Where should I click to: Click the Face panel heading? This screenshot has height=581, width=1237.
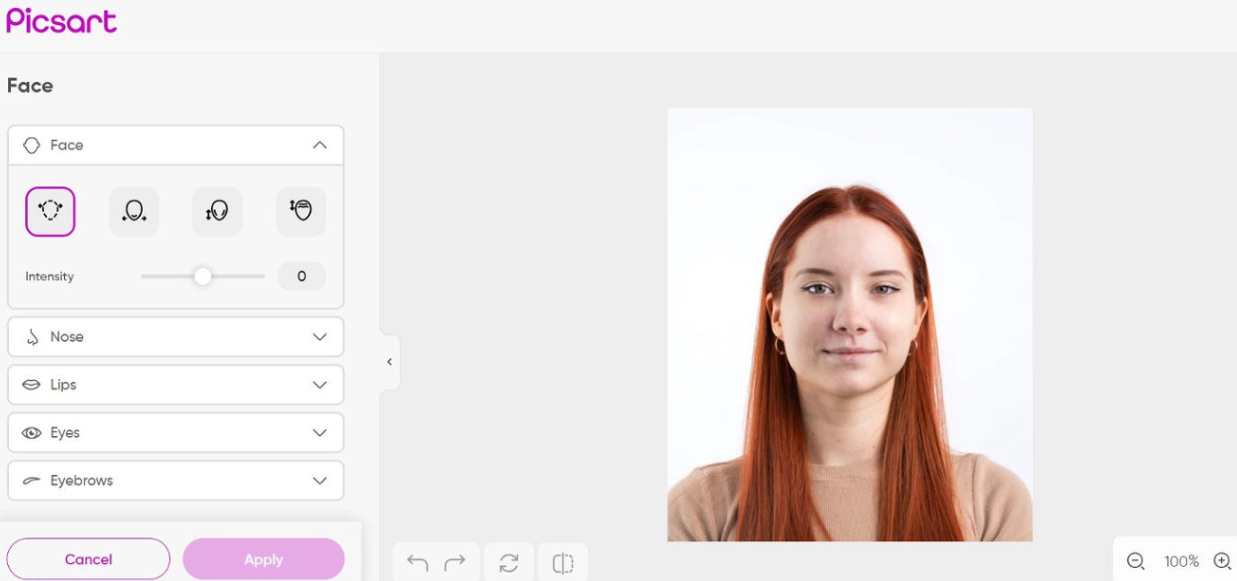30,86
